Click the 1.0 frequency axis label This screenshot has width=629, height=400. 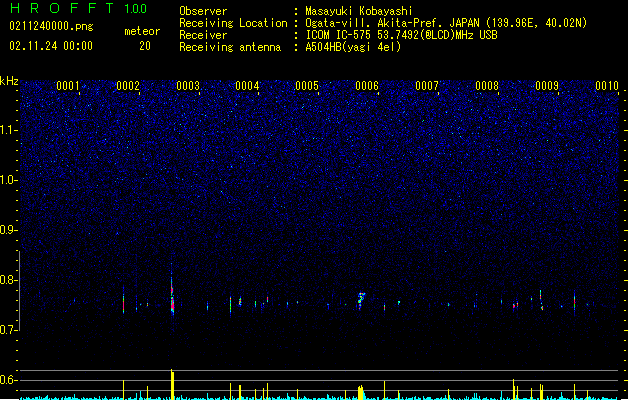[9, 180]
